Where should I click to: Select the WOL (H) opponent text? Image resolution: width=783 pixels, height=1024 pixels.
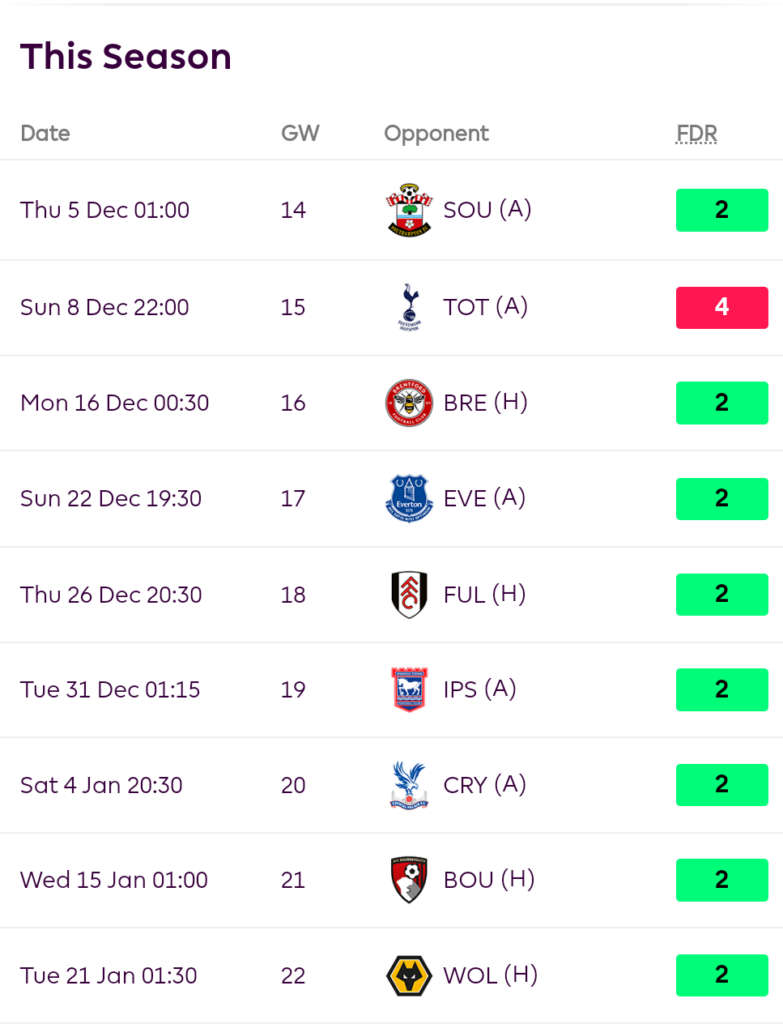490,975
